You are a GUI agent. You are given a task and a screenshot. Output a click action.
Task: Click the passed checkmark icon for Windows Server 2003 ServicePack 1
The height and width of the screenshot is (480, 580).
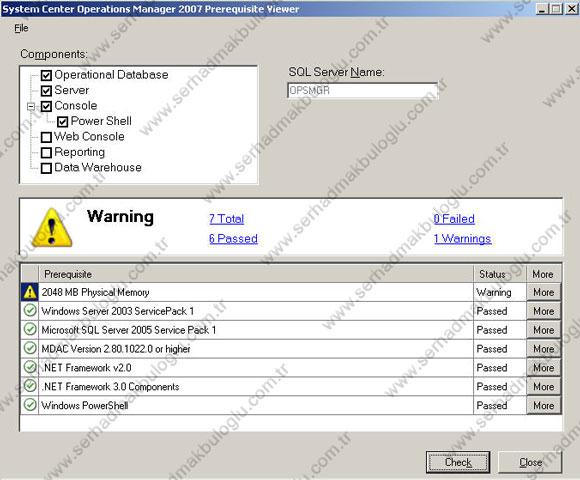point(30,310)
